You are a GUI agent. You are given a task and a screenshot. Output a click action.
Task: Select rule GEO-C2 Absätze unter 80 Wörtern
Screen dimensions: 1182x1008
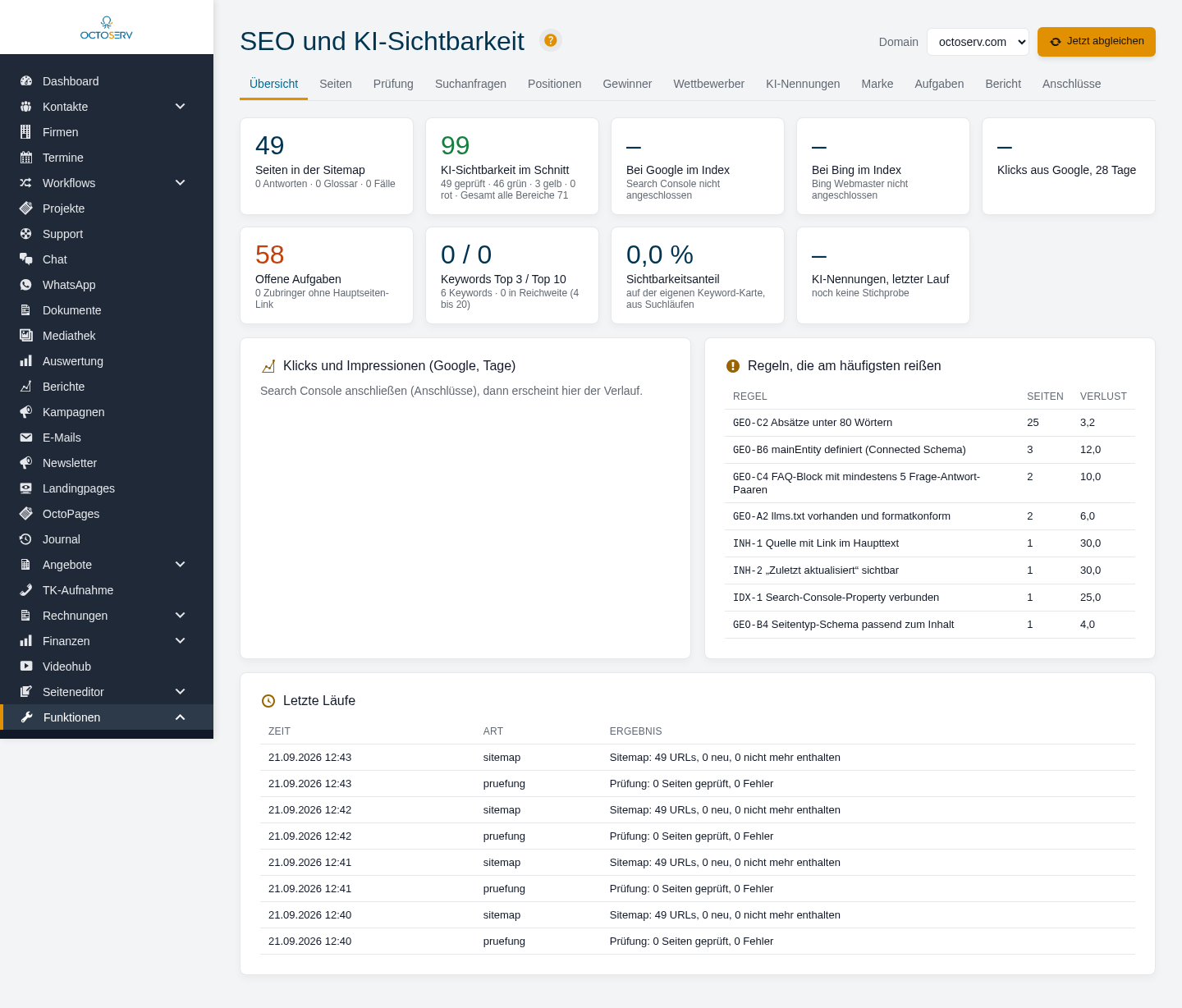(x=930, y=423)
